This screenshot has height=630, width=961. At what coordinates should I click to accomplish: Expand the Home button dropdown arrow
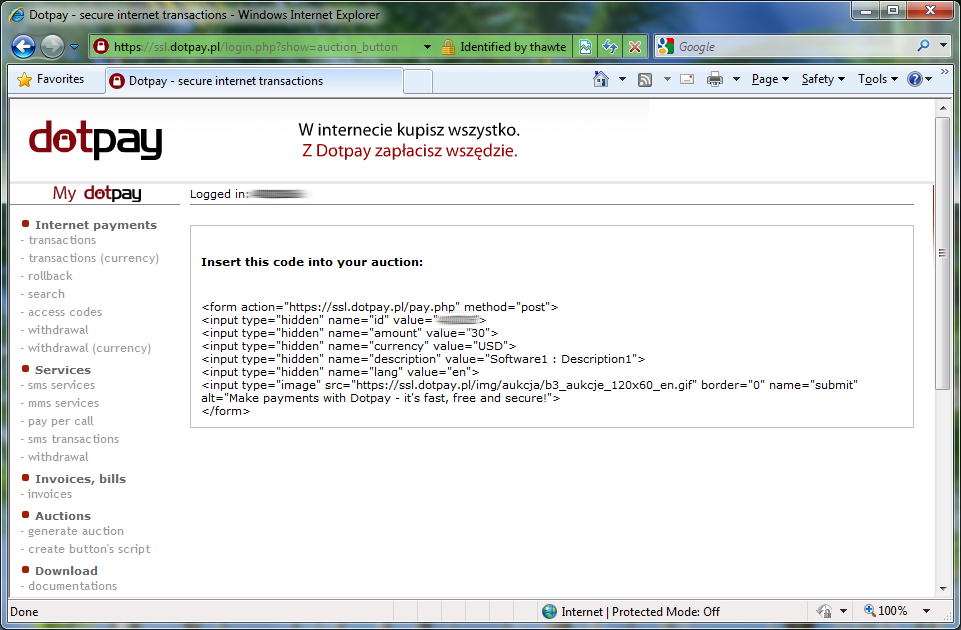622,79
